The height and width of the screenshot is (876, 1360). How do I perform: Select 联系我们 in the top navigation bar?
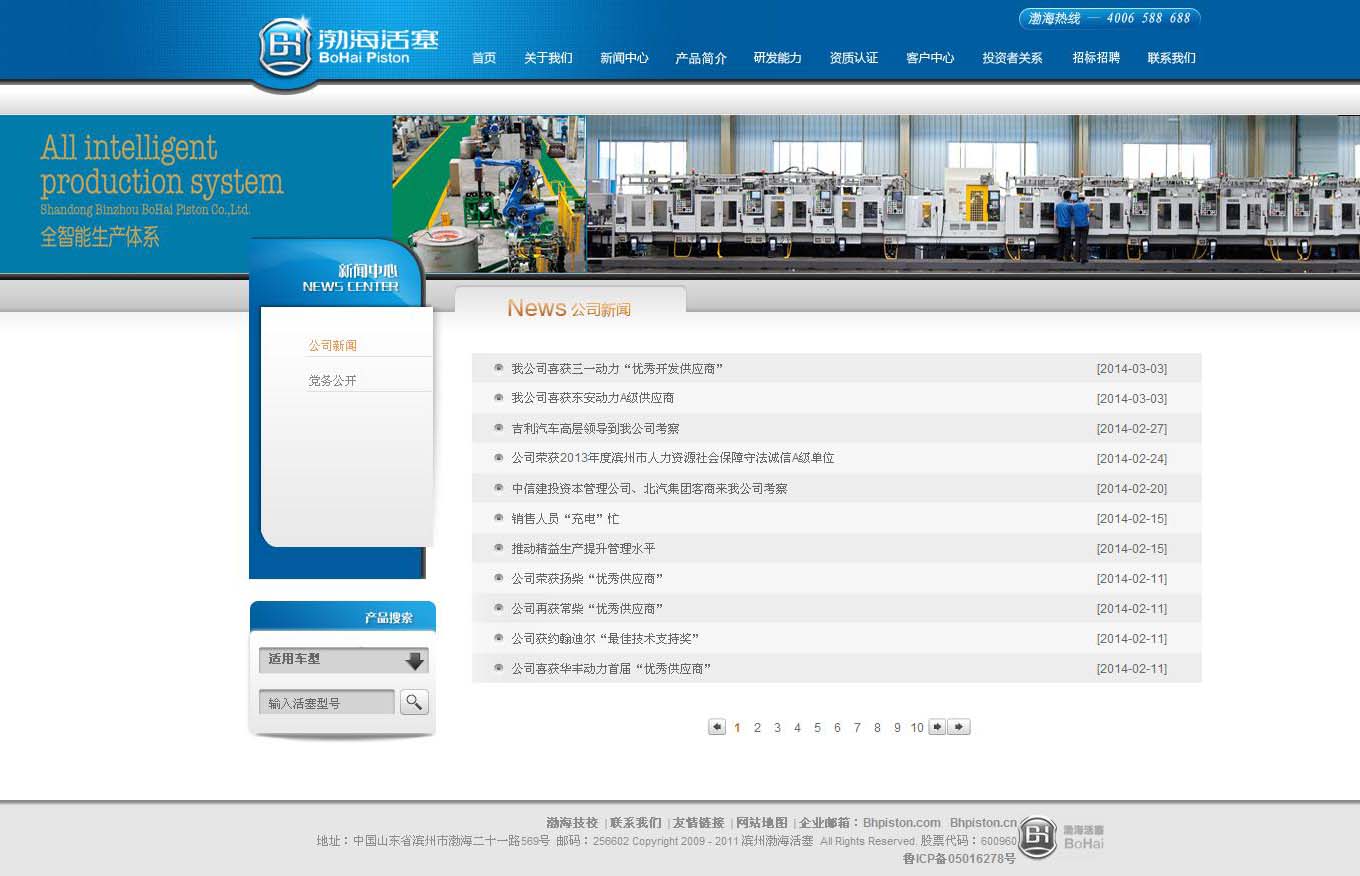(1171, 58)
